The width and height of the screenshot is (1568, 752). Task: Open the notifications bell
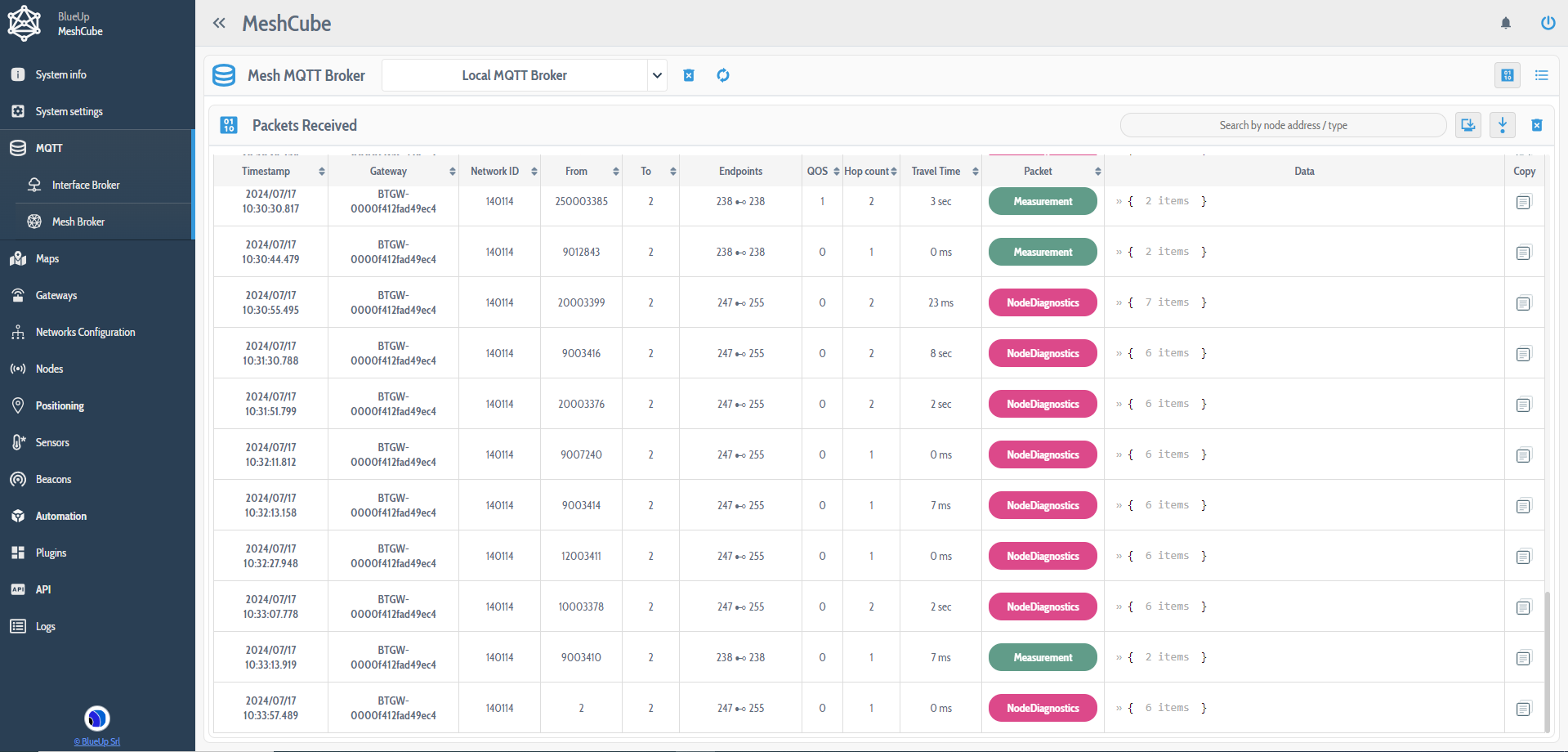[x=1506, y=23]
